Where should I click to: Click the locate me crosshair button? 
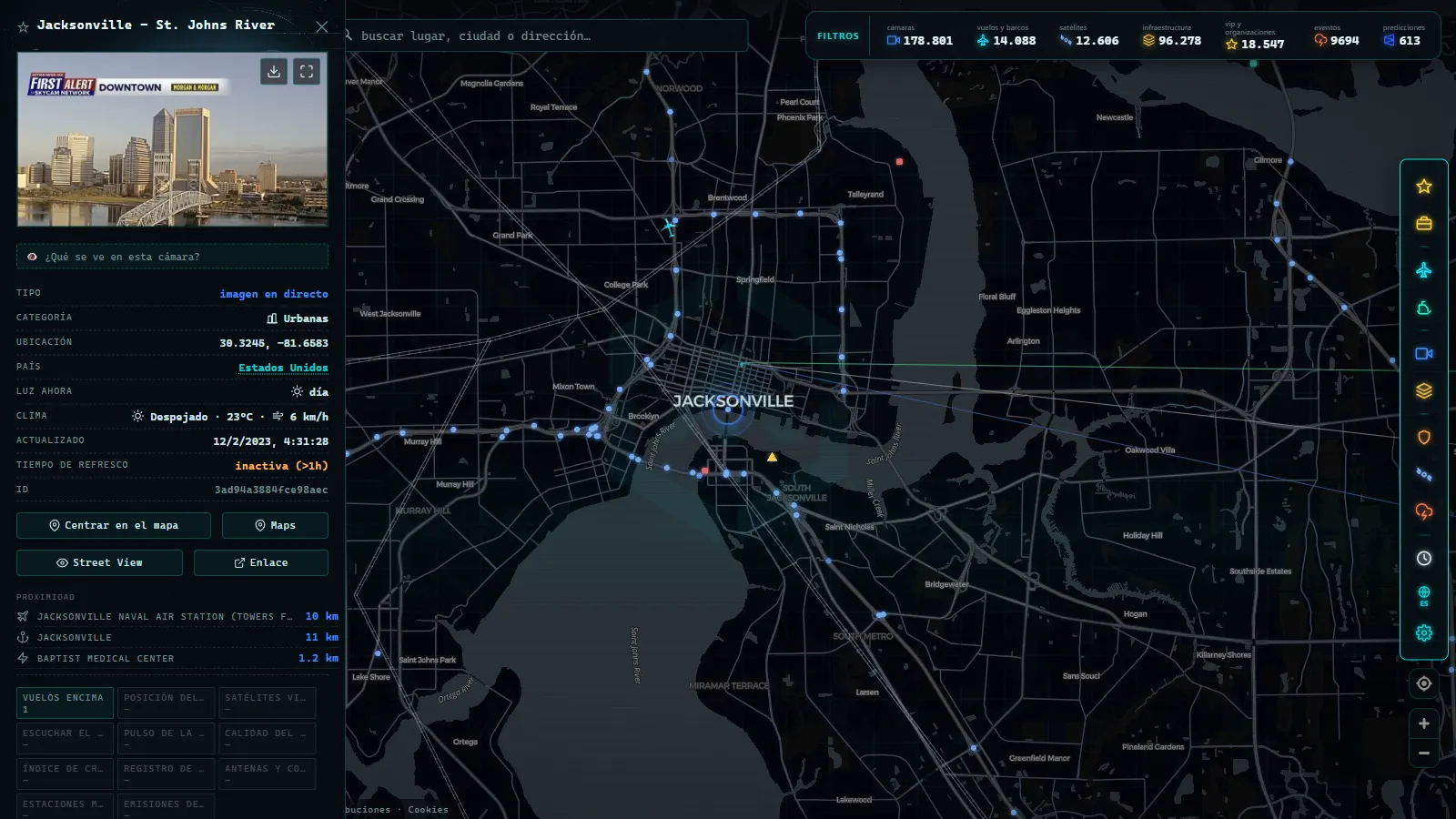pos(1424,683)
